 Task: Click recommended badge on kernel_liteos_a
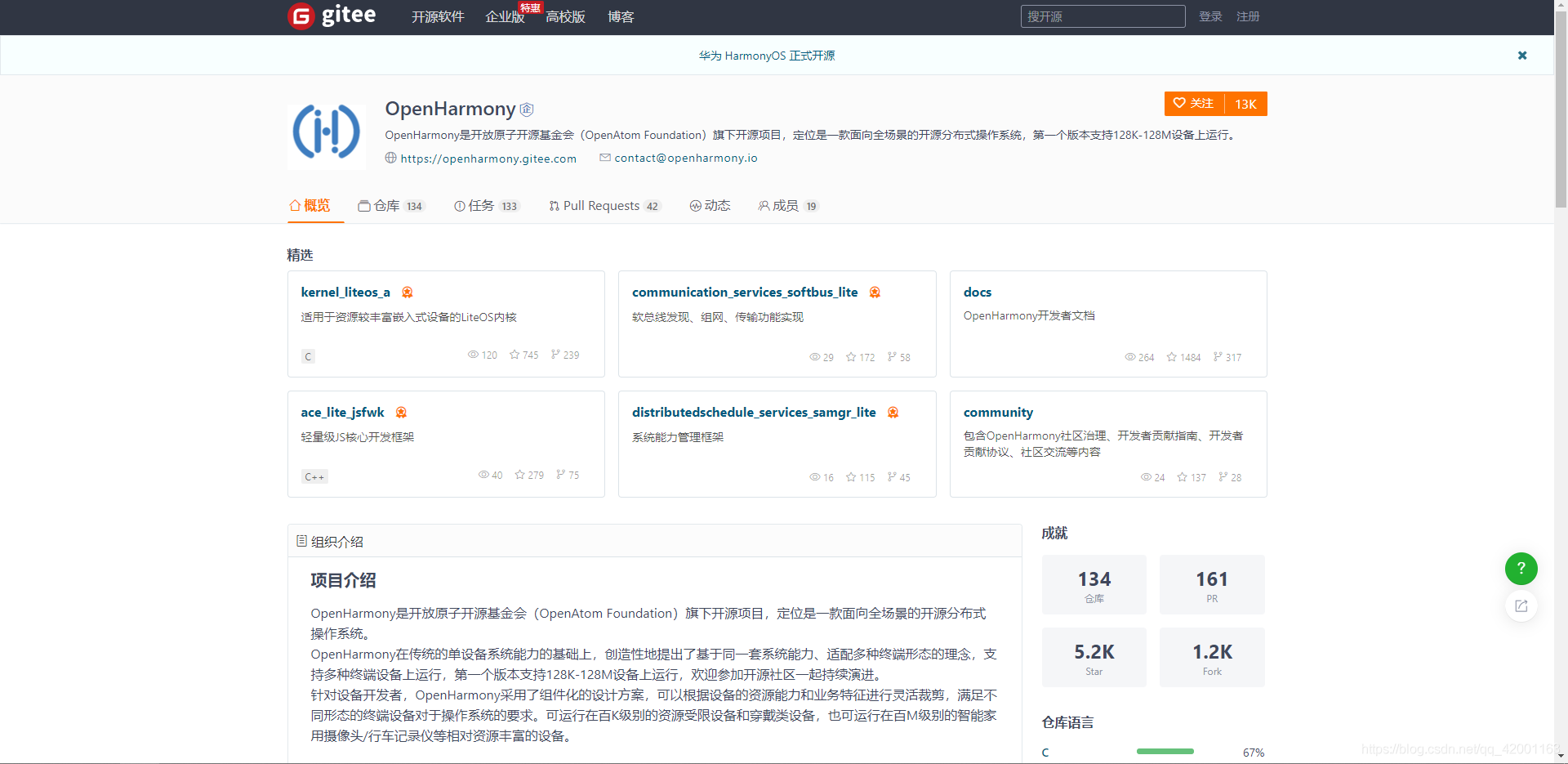point(407,293)
